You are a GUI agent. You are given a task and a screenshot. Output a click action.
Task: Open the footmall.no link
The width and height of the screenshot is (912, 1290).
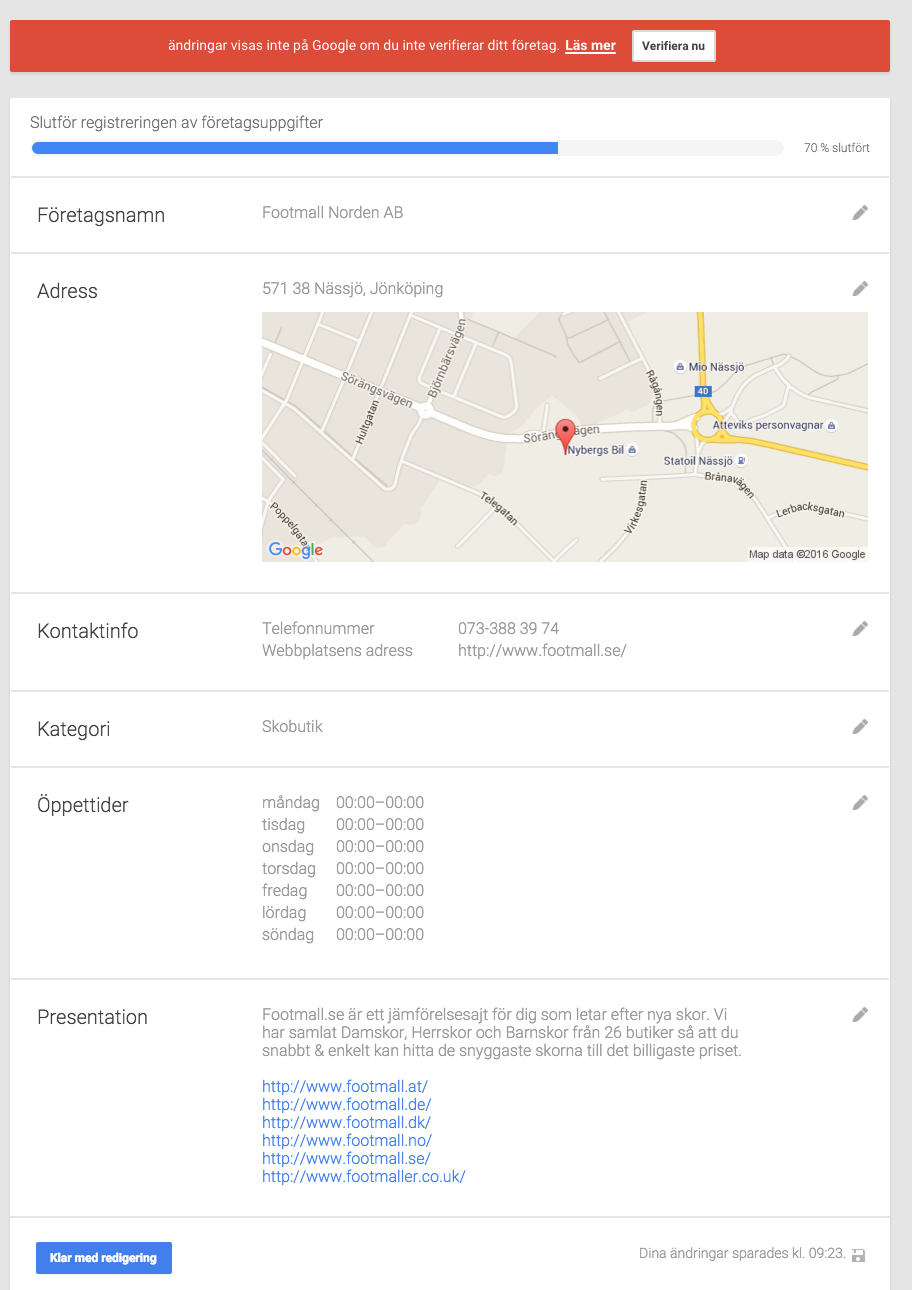pyautogui.click(x=347, y=1140)
